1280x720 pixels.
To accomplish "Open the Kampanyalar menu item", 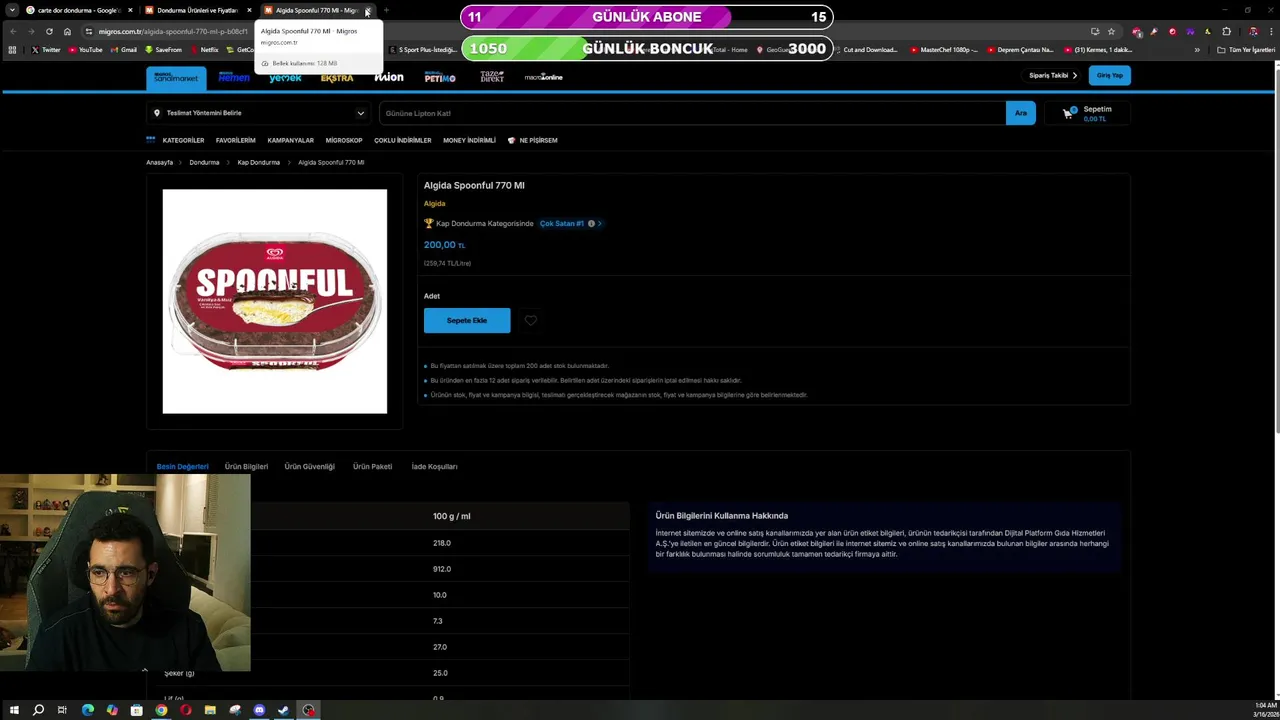I will (x=290, y=140).
